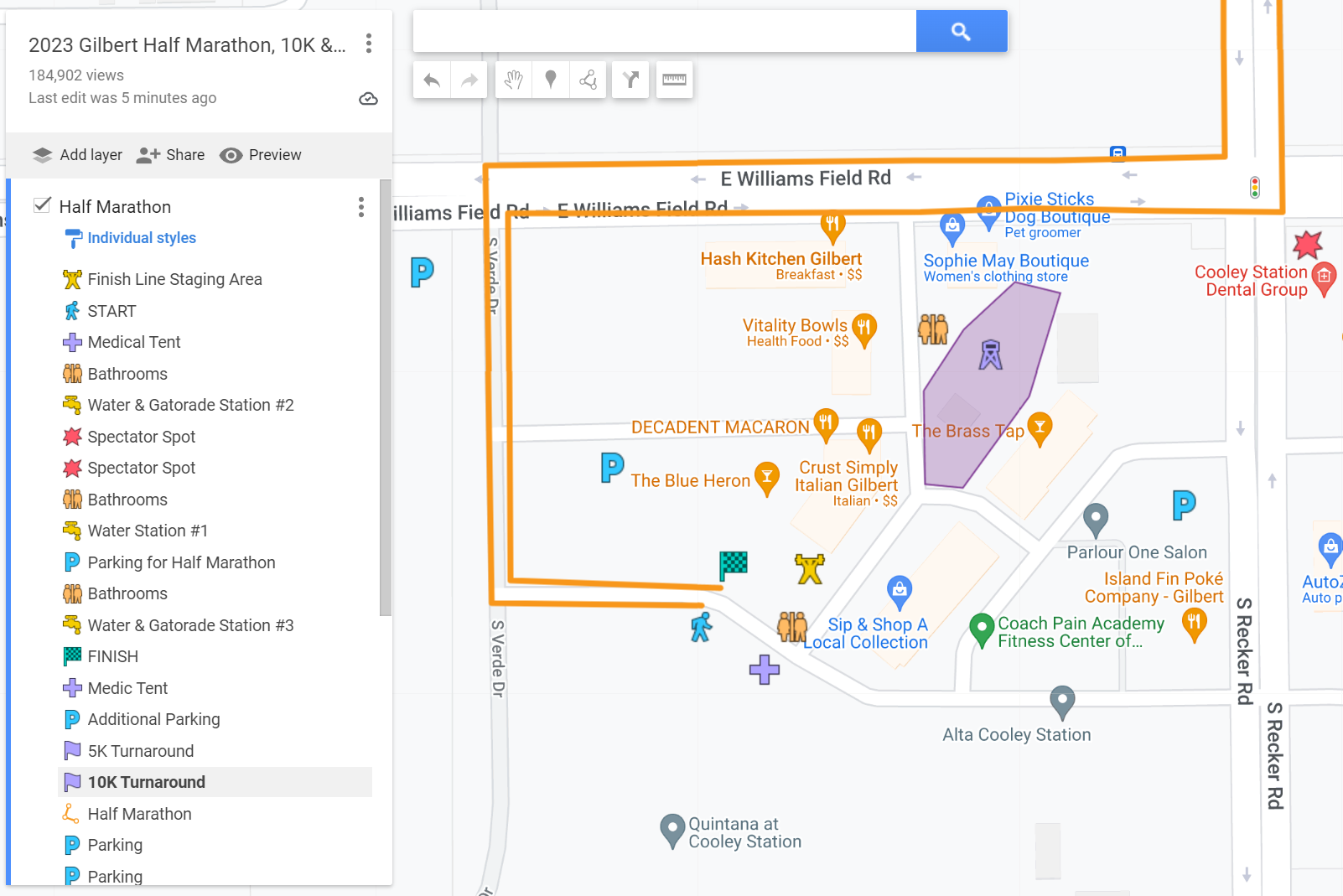Click the Add layer button

click(x=77, y=155)
